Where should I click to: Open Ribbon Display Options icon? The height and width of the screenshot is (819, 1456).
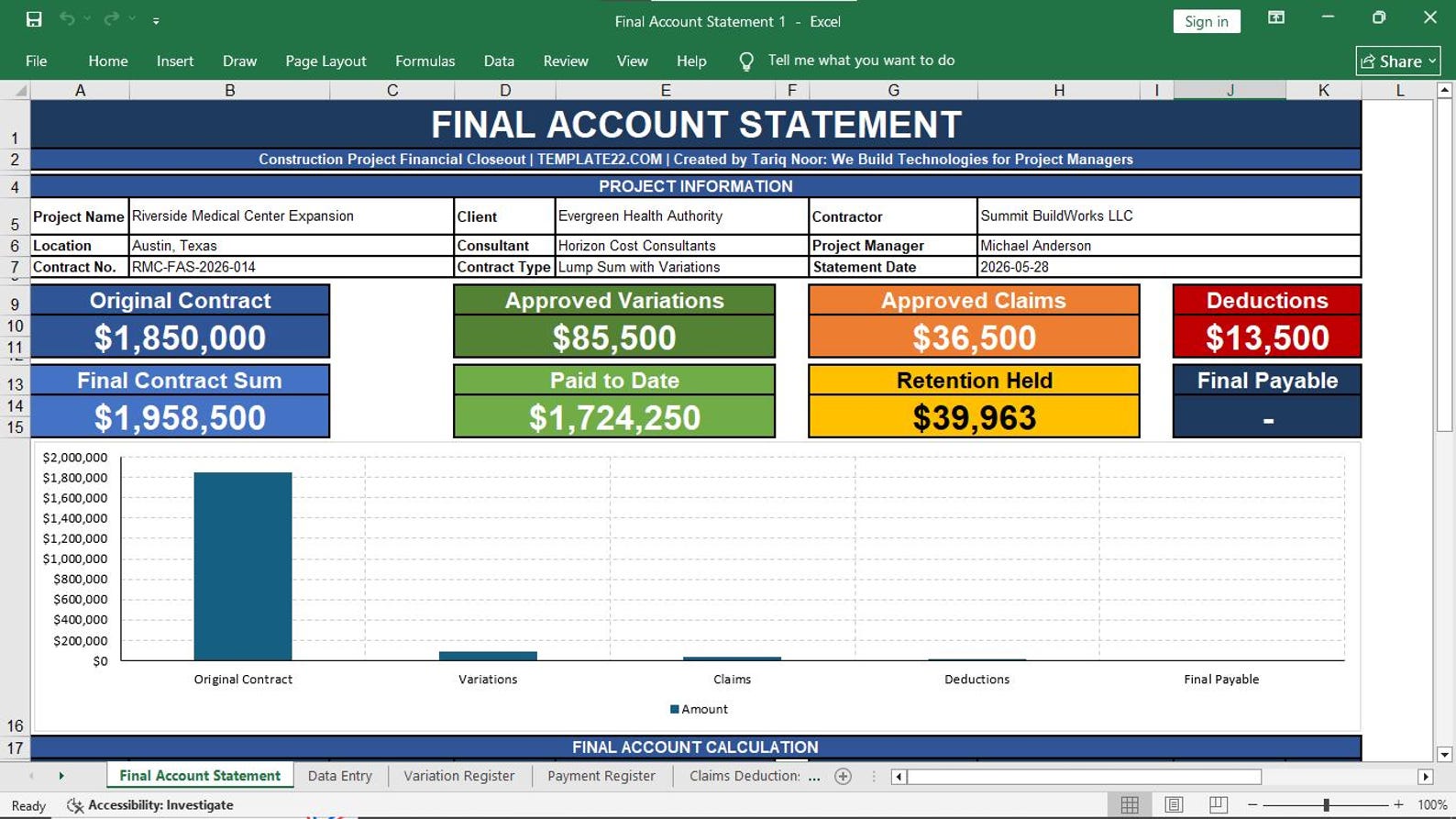pyautogui.click(x=1276, y=17)
